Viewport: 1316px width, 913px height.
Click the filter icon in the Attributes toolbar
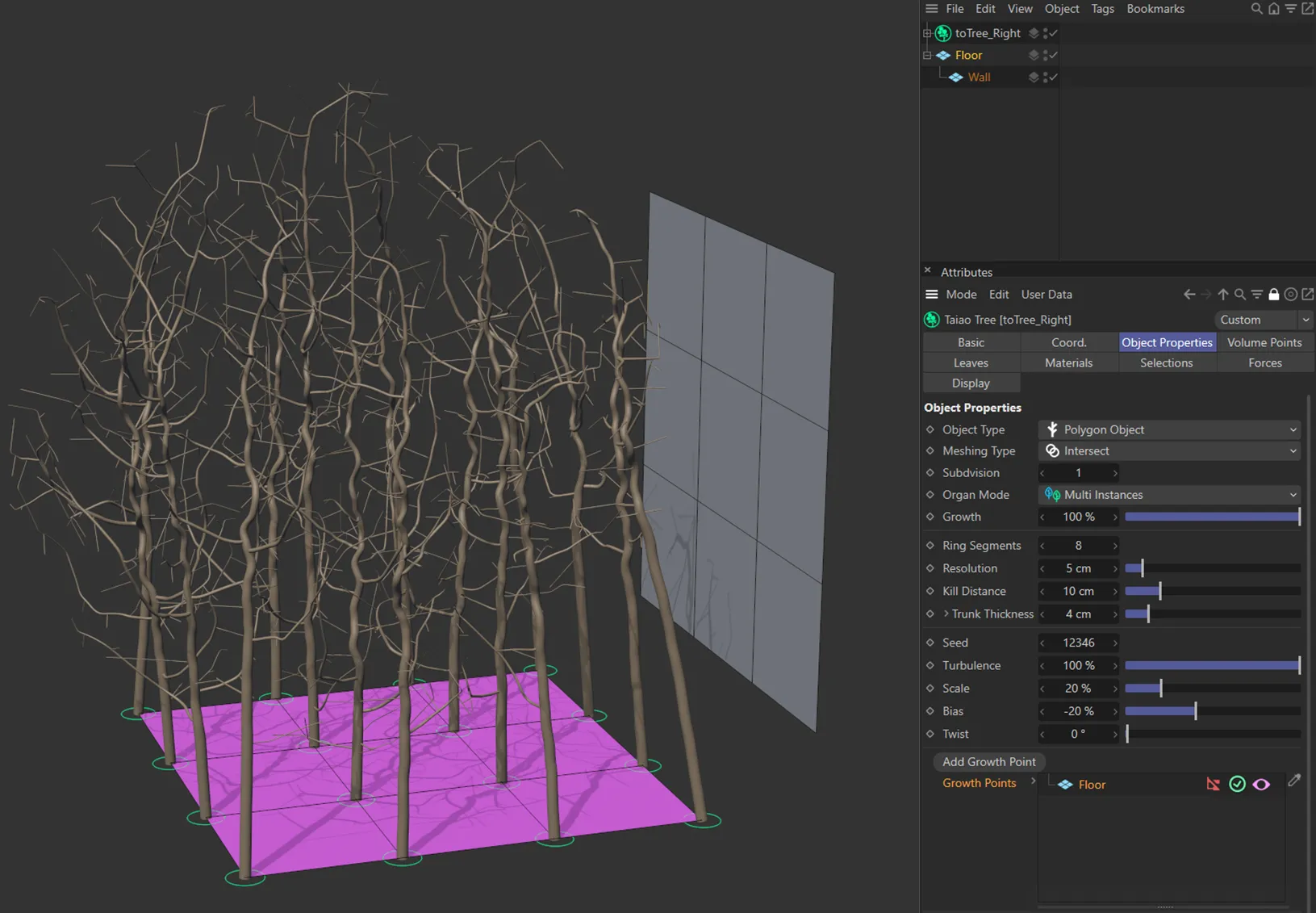(1257, 294)
